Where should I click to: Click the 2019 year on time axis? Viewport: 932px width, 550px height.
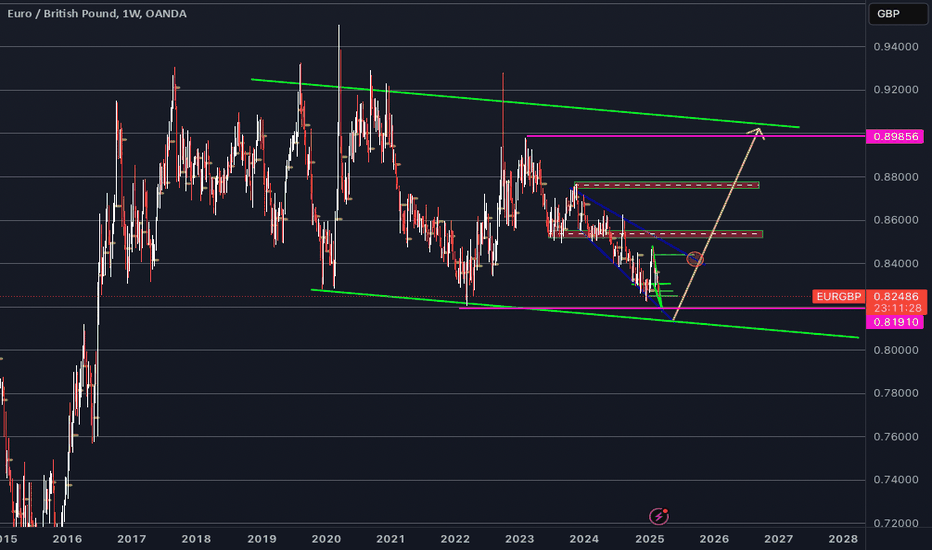coord(262,539)
